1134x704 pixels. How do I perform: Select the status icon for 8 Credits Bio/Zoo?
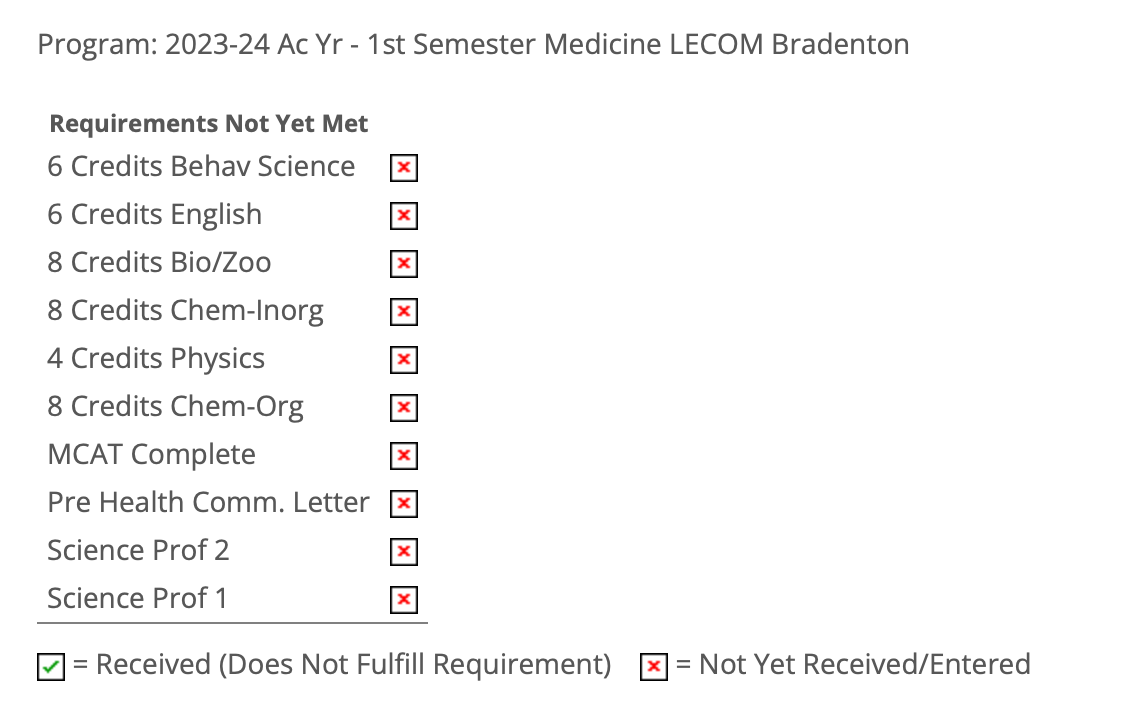click(403, 264)
